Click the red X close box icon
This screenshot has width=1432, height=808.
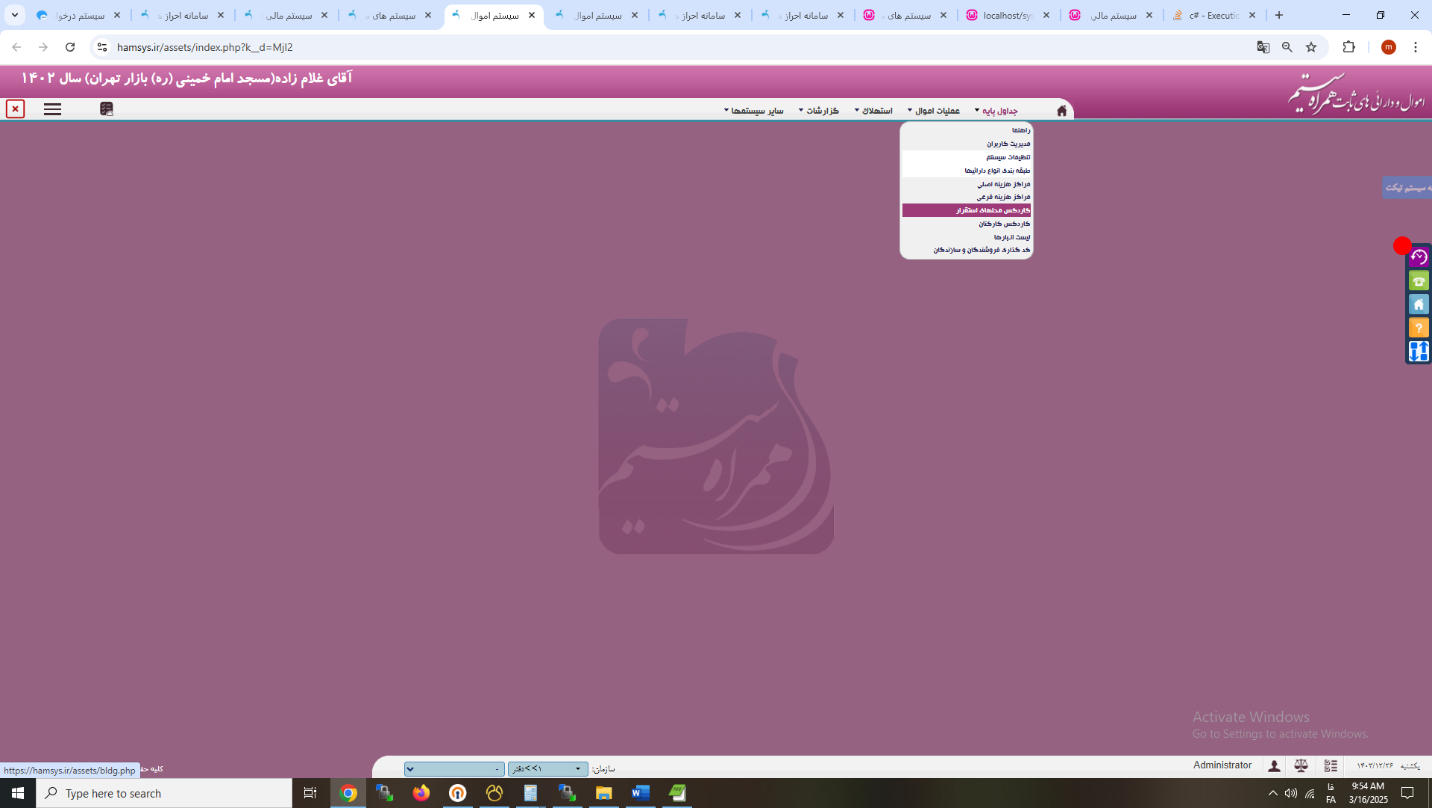coord(15,109)
